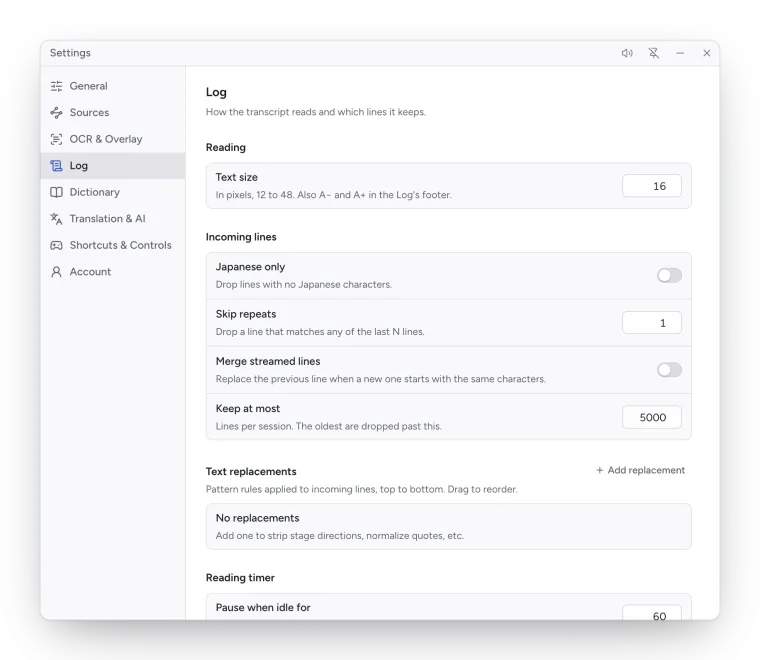760x660 pixels.
Task: Click the Translation & AI language icon
Action: pos(56,219)
